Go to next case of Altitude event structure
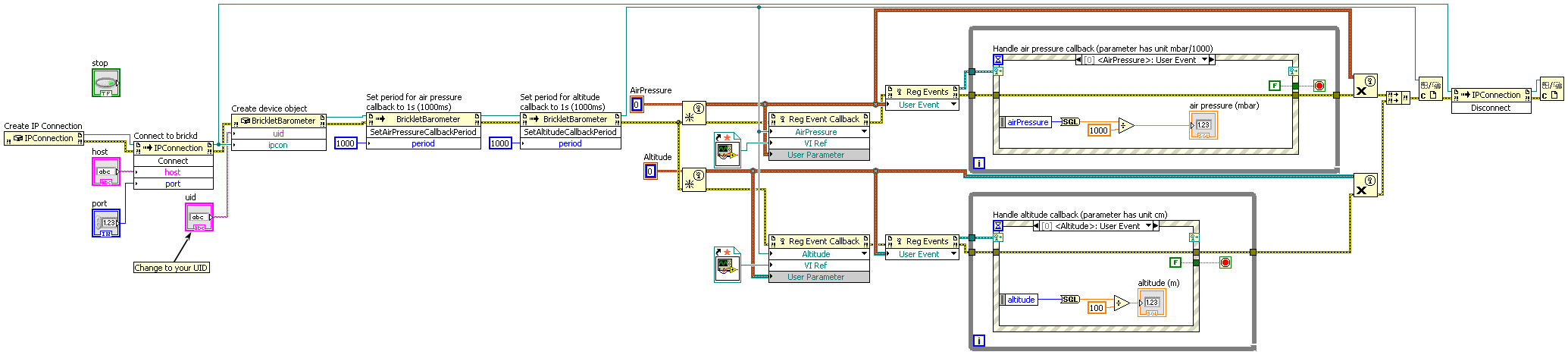 click(x=1156, y=226)
